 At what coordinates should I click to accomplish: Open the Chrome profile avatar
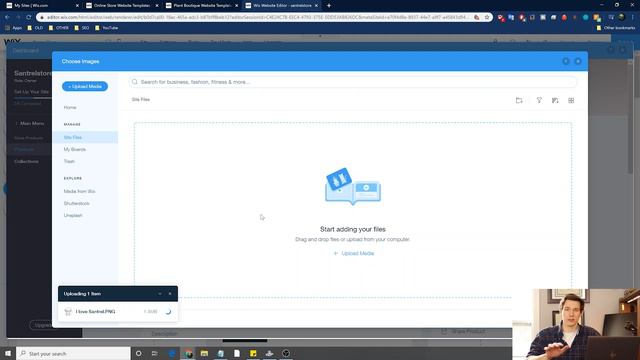tap(622, 17)
